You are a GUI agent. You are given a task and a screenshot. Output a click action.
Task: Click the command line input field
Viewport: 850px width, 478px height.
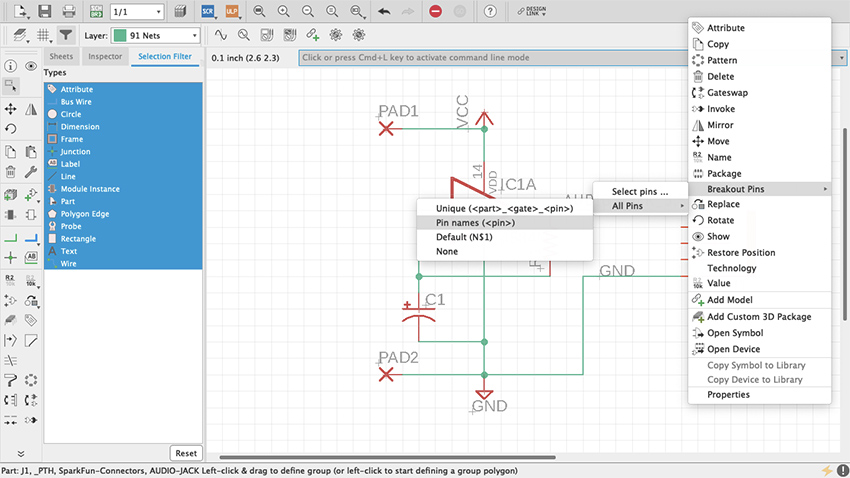492,57
